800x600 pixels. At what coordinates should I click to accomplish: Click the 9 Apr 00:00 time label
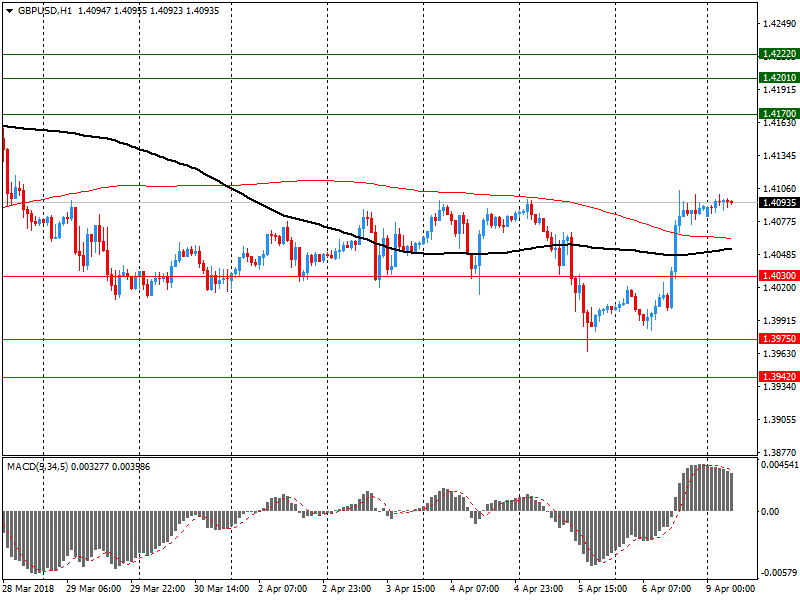coord(731,589)
